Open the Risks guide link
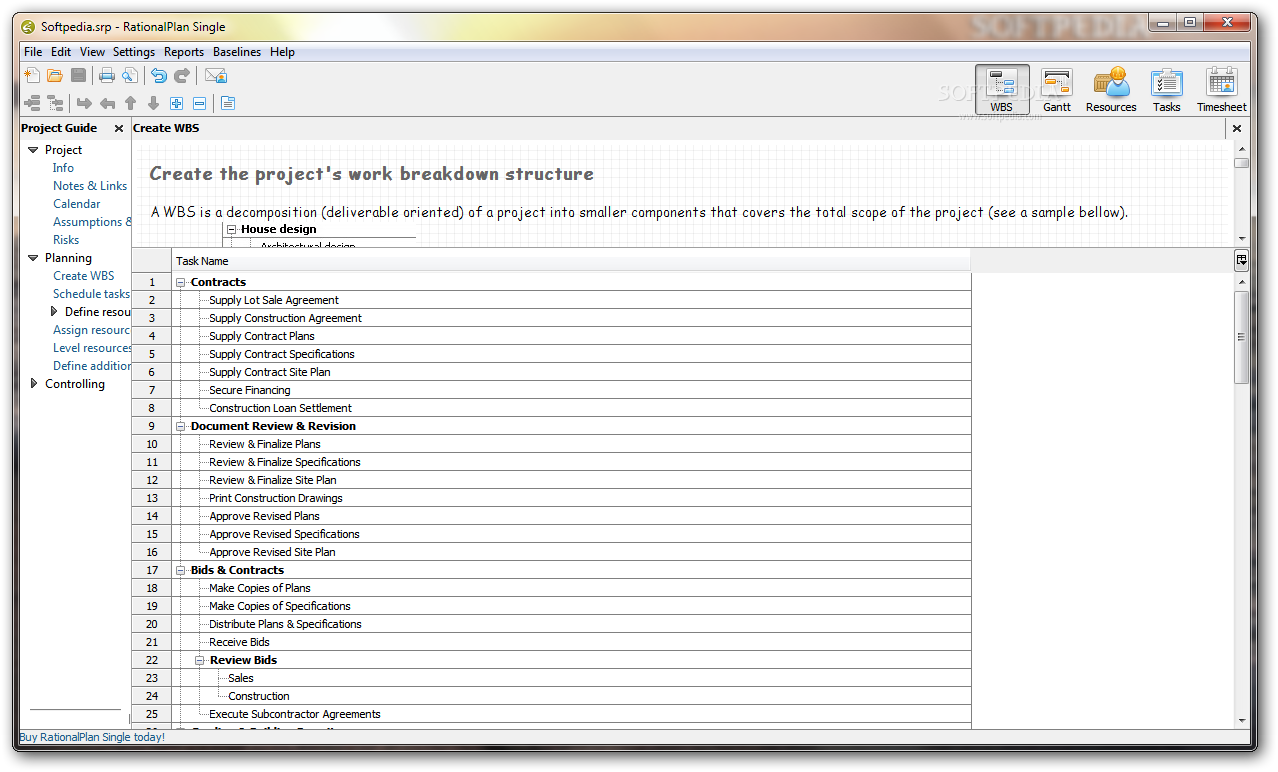The image size is (1278, 772). point(66,240)
